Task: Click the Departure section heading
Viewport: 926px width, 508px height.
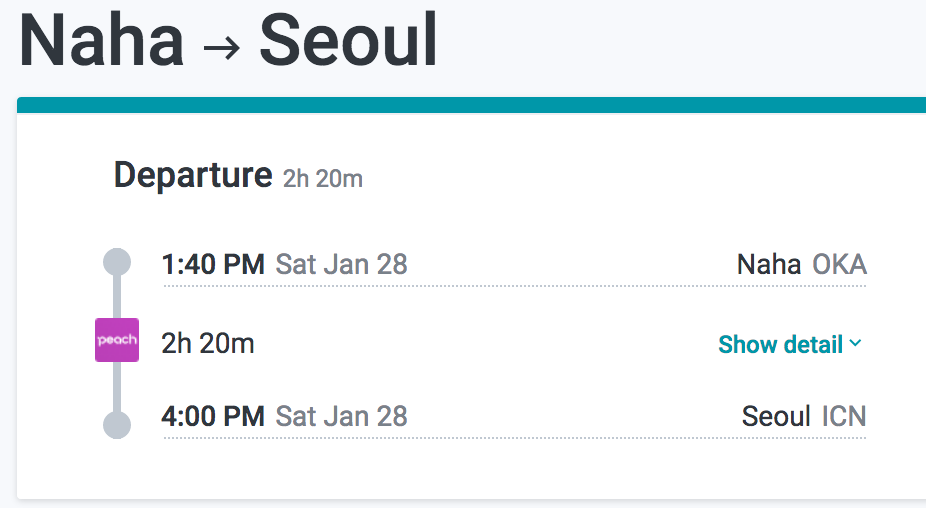Action: pyautogui.click(x=193, y=175)
